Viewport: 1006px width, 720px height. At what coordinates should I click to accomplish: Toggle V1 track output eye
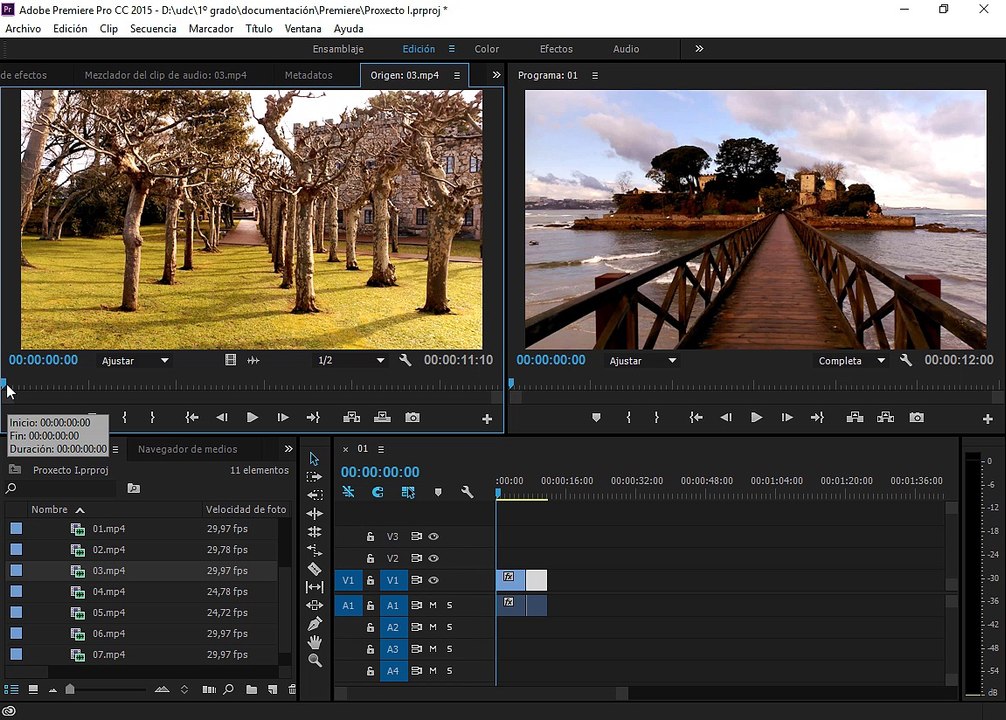coord(434,580)
